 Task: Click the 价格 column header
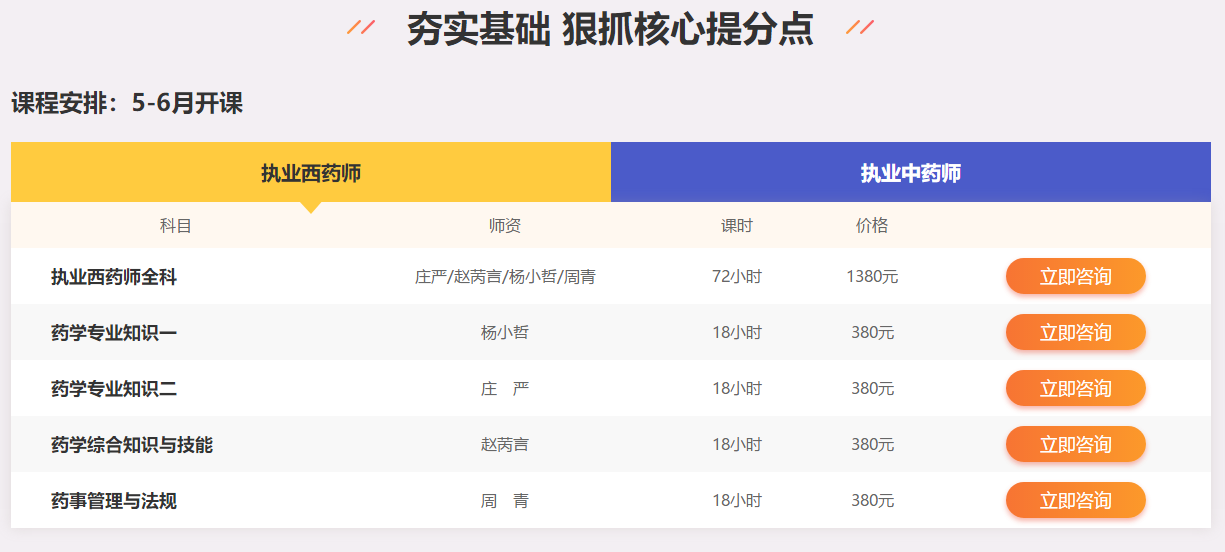click(x=872, y=226)
